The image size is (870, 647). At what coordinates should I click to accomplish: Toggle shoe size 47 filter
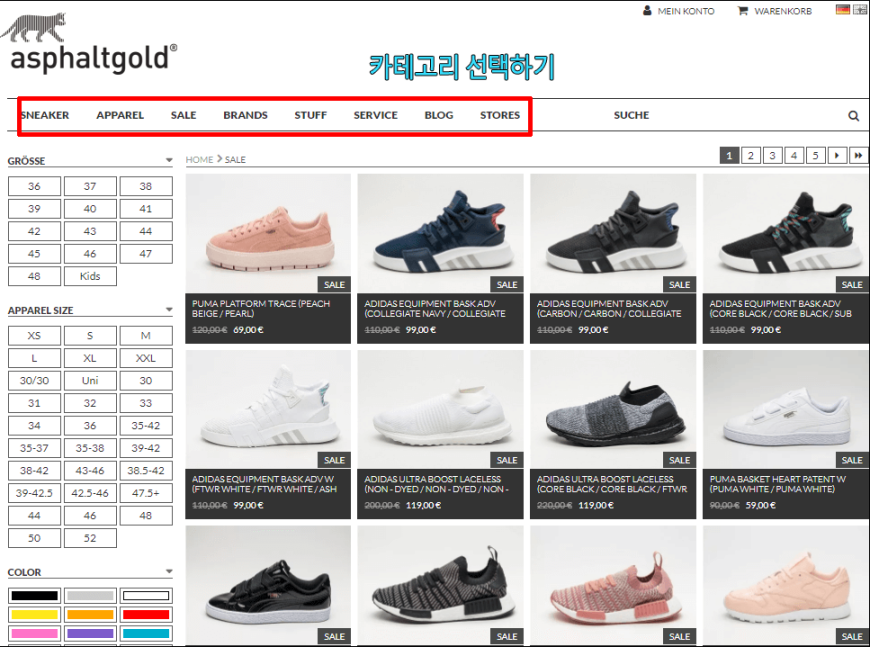coord(146,254)
